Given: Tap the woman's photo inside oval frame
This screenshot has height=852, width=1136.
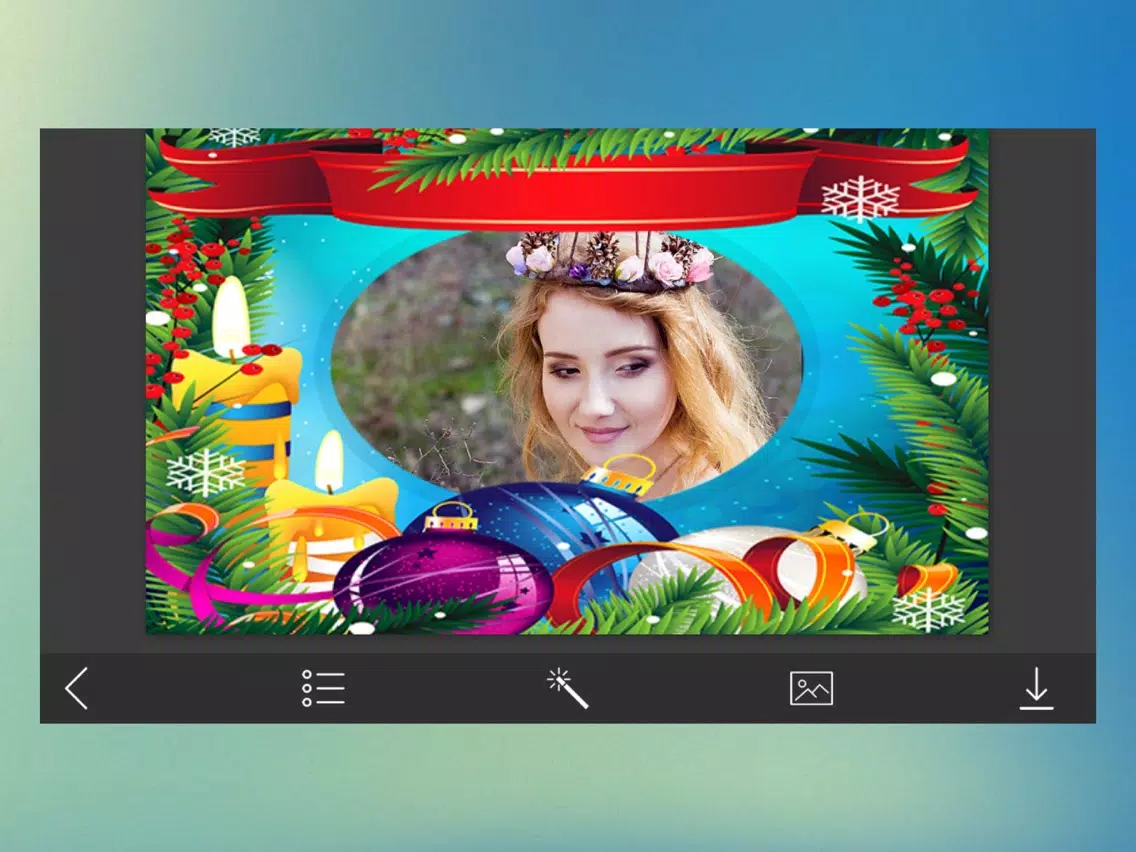Looking at the screenshot, I should tap(567, 362).
